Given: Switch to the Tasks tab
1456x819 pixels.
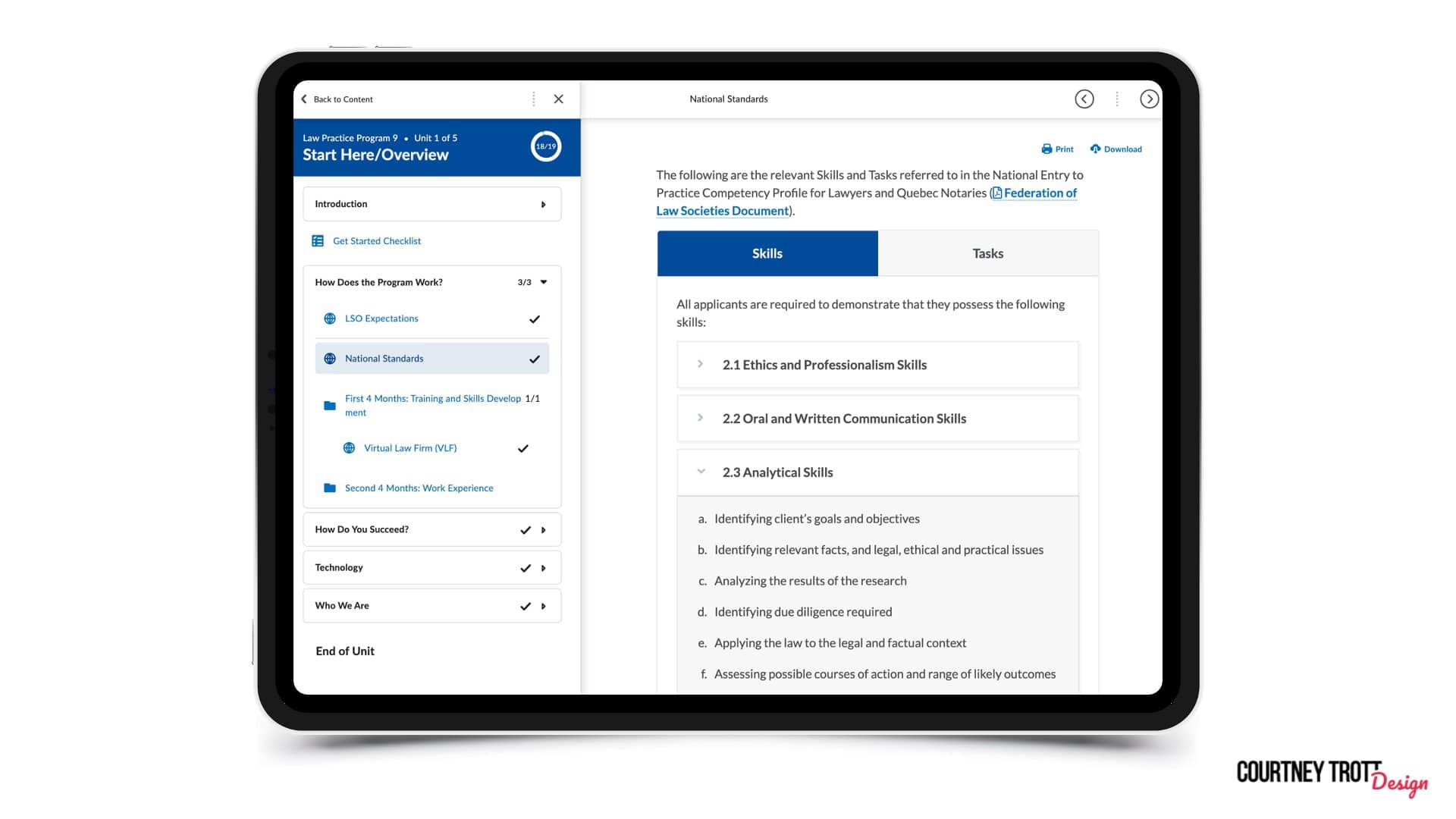Looking at the screenshot, I should pos(988,253).
